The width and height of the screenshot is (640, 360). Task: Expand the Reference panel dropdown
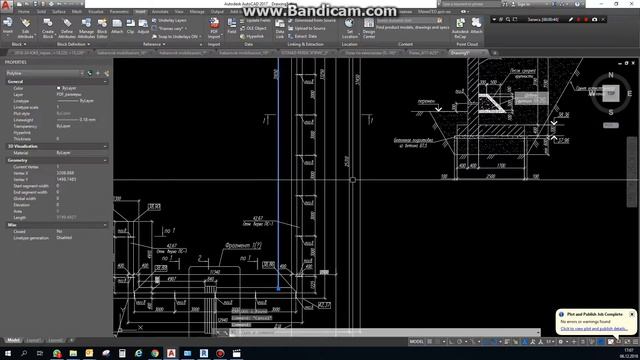pos(154,44)
